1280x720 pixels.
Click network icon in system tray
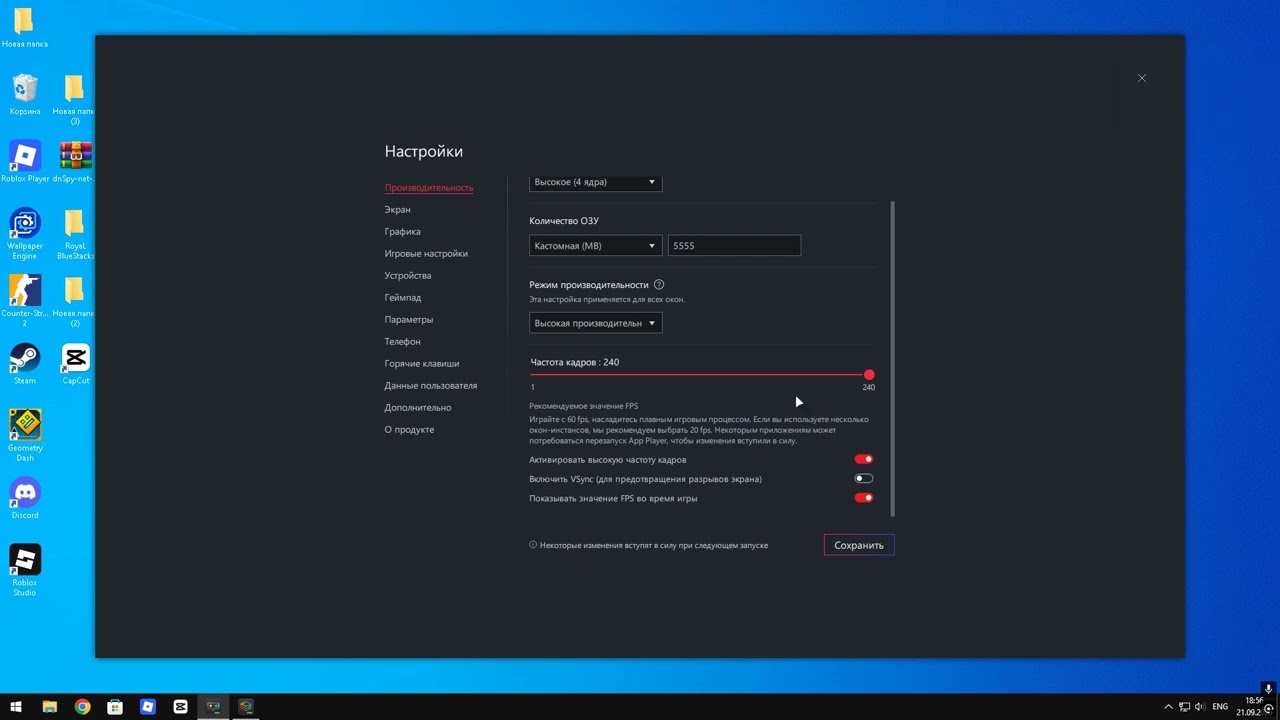pyautogui.click(x=1184, y=707)
